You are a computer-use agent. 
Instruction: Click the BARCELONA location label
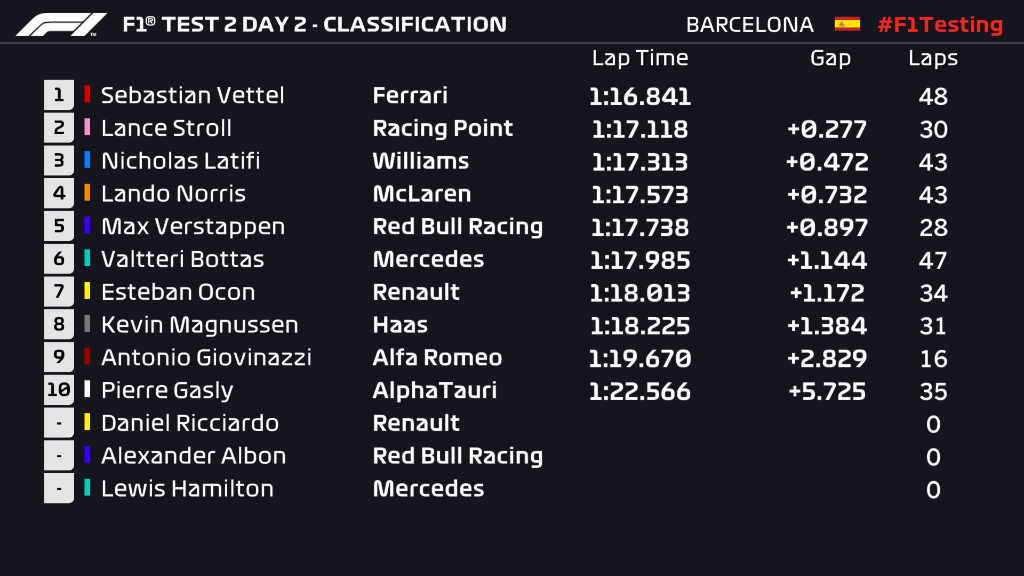pos(750,25)
